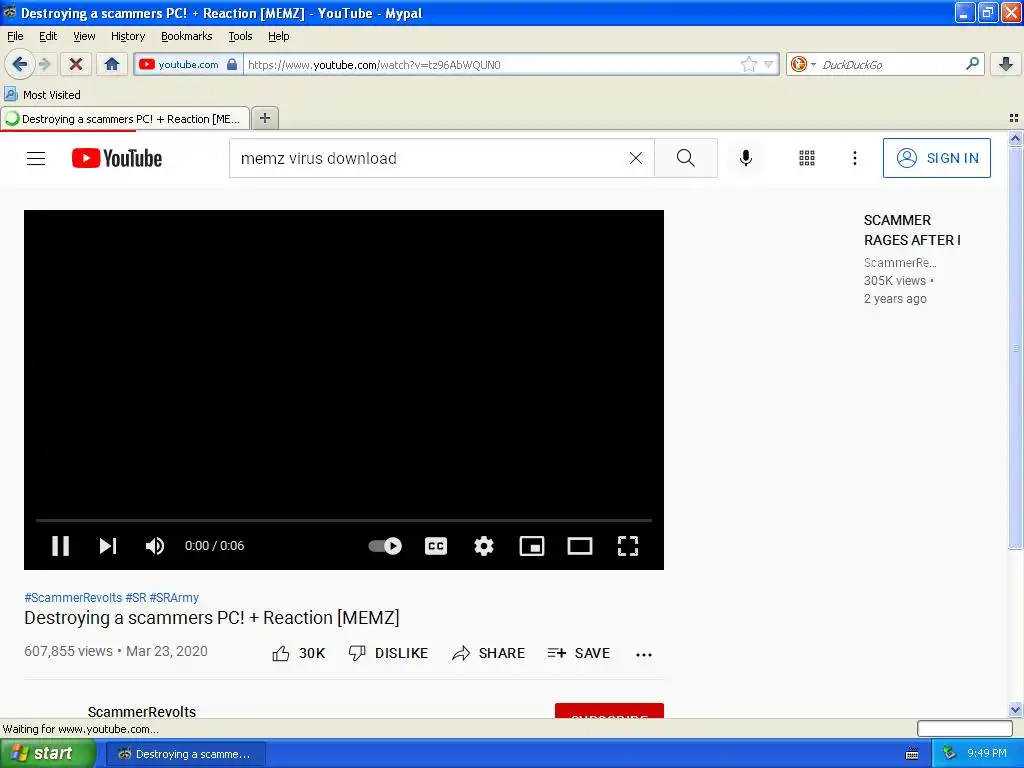Click the search bar magnifier icon
Viewport: 1024px width, 768px height.
(x=972, y=64)
